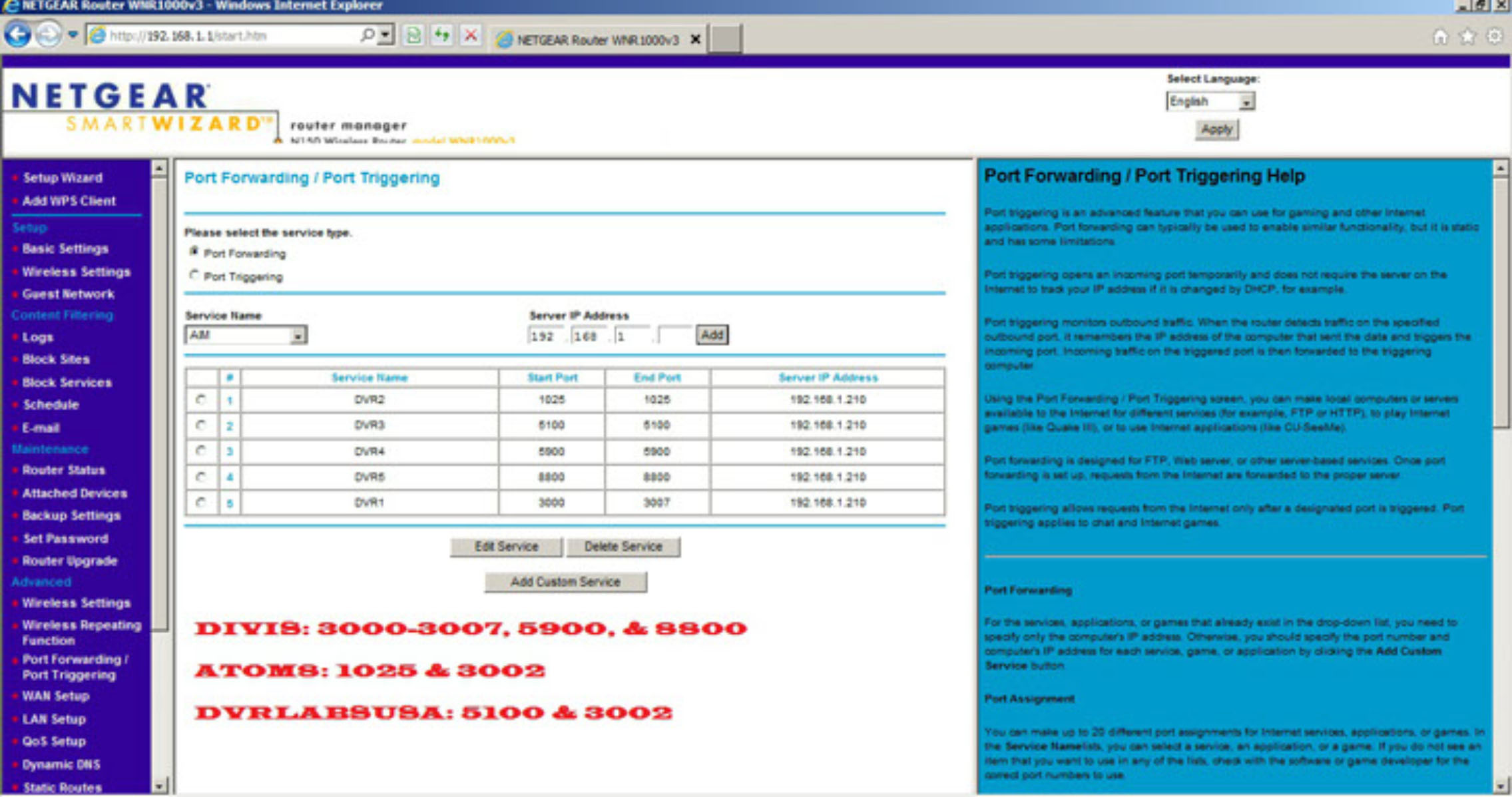Open Set Password page
This screenshot has height=797, width=1512.
coord(65,539)
